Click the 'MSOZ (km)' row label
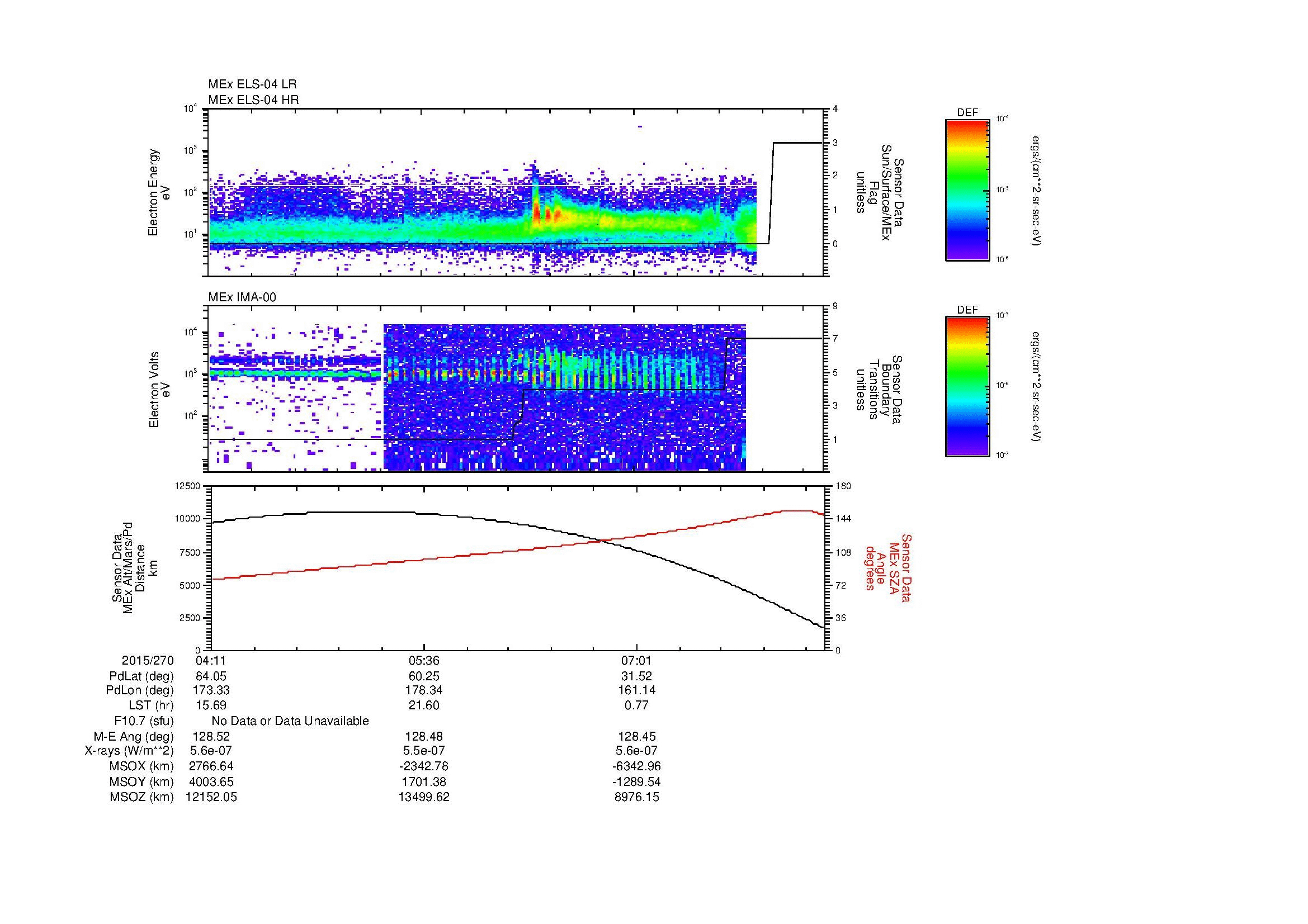1308x924 pixels. (141, 797)
